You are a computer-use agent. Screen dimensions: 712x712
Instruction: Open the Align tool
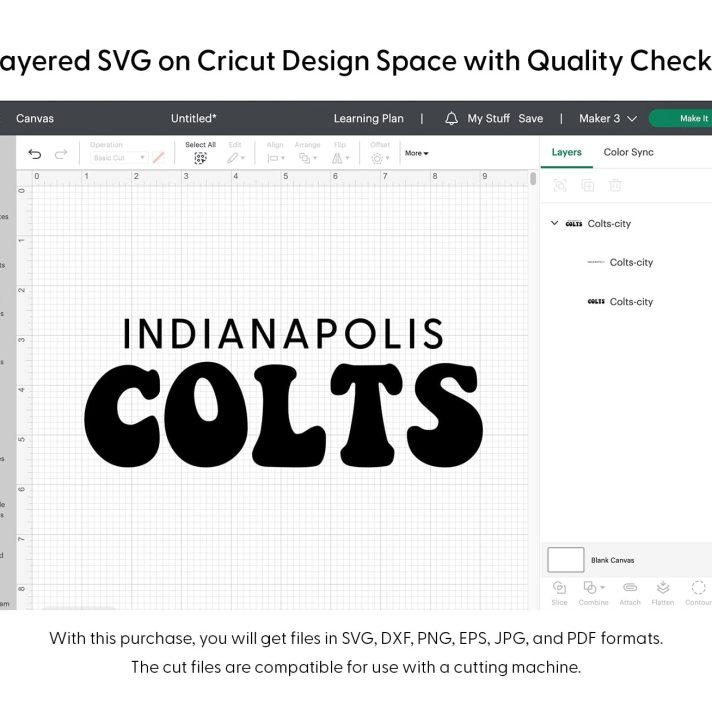pos(276,158)
